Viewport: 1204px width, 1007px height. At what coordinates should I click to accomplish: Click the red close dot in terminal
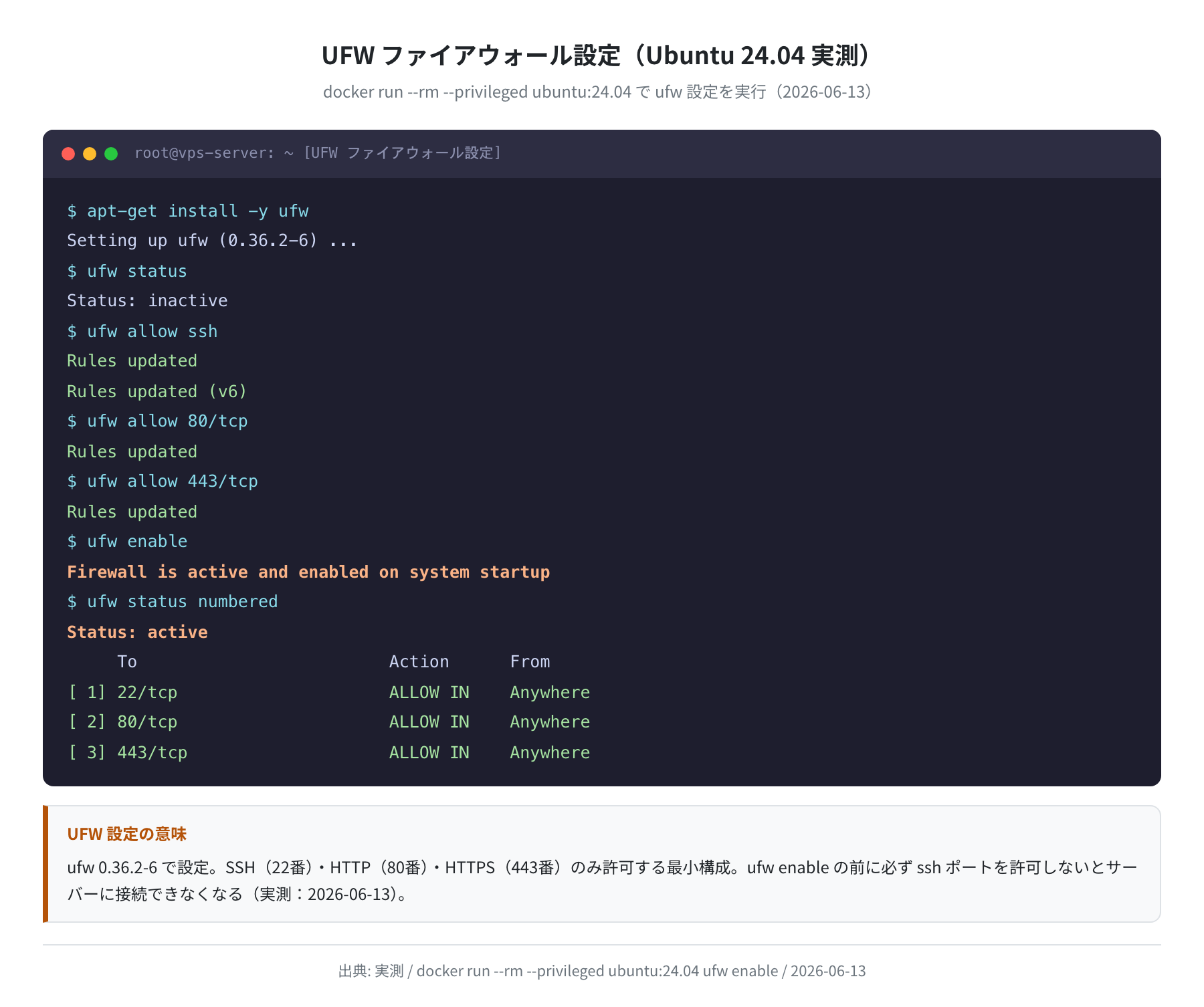[68, 154]
